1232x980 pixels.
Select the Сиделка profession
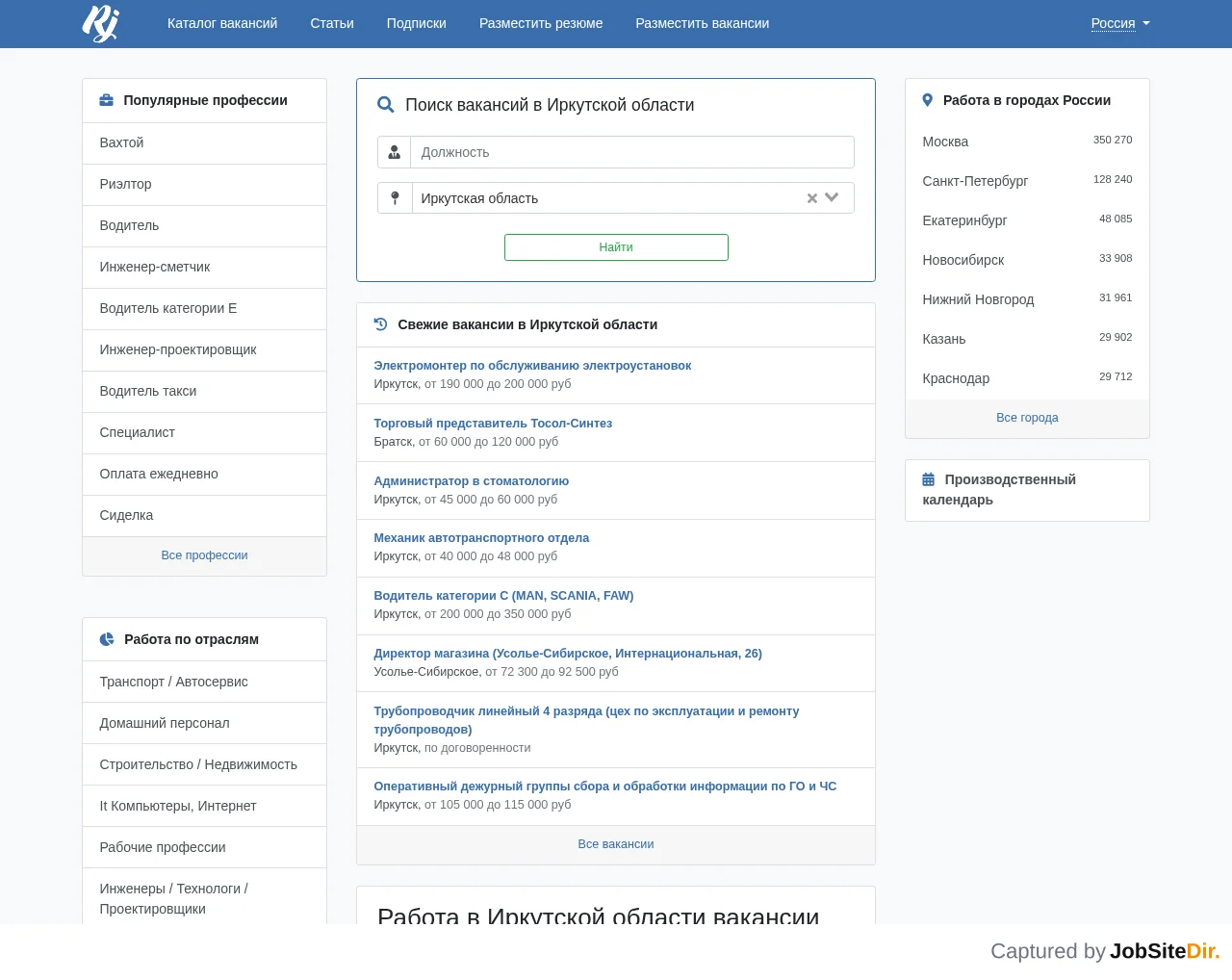pyautogui.click(x=205, y=515)
